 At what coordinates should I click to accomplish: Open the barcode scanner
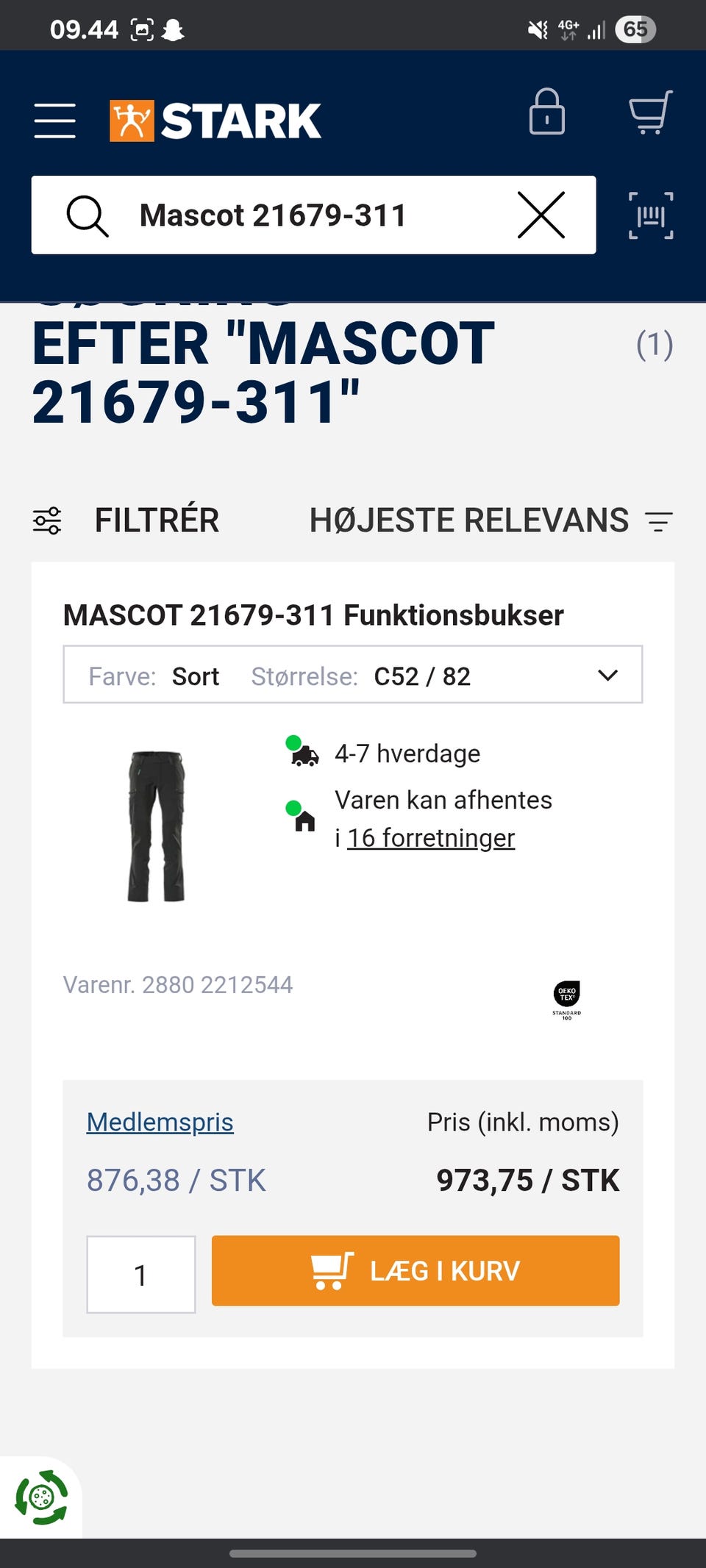(651, 215)
